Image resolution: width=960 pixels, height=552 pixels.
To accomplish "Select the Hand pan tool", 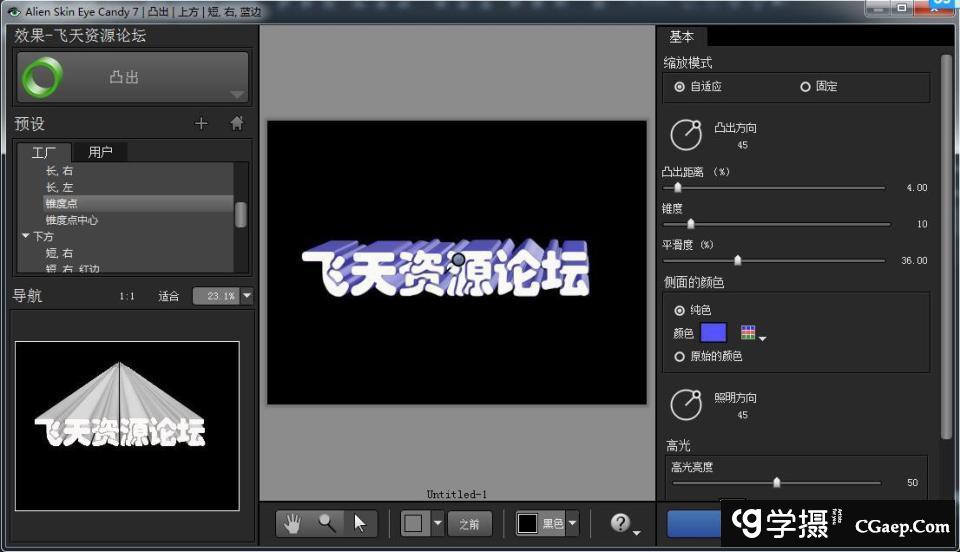I will (293, 523).
